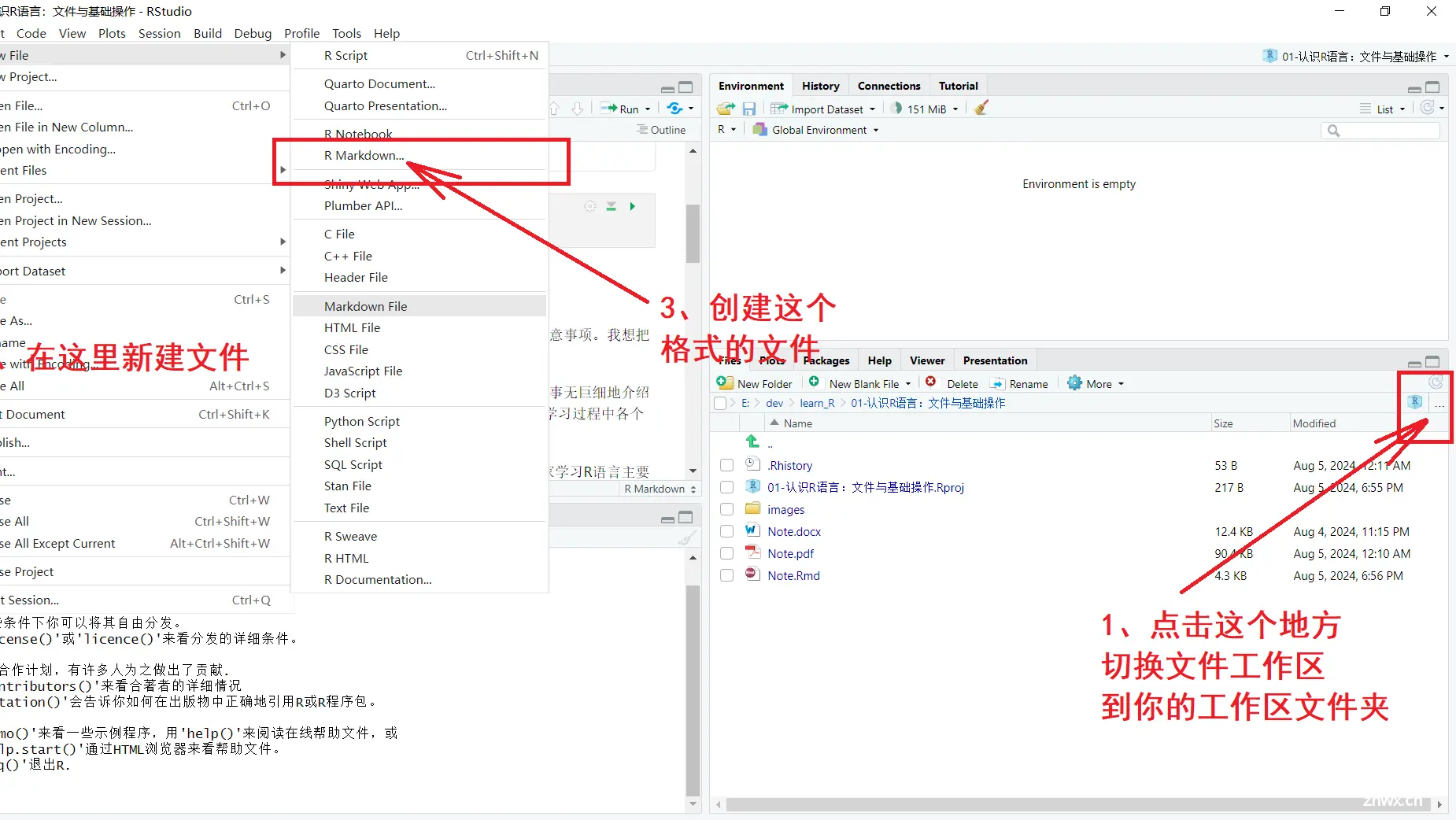Screen dimensions: 1456x820
Task: Click the broom clear-objects icon
Action: click(981, 109)
